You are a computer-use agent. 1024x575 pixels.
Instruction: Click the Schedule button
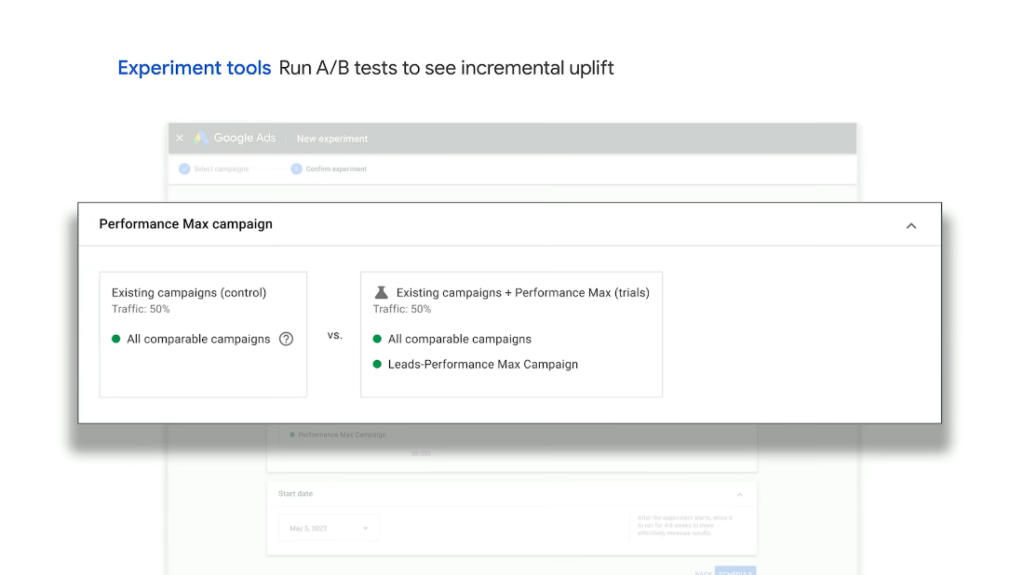point(735,571)
